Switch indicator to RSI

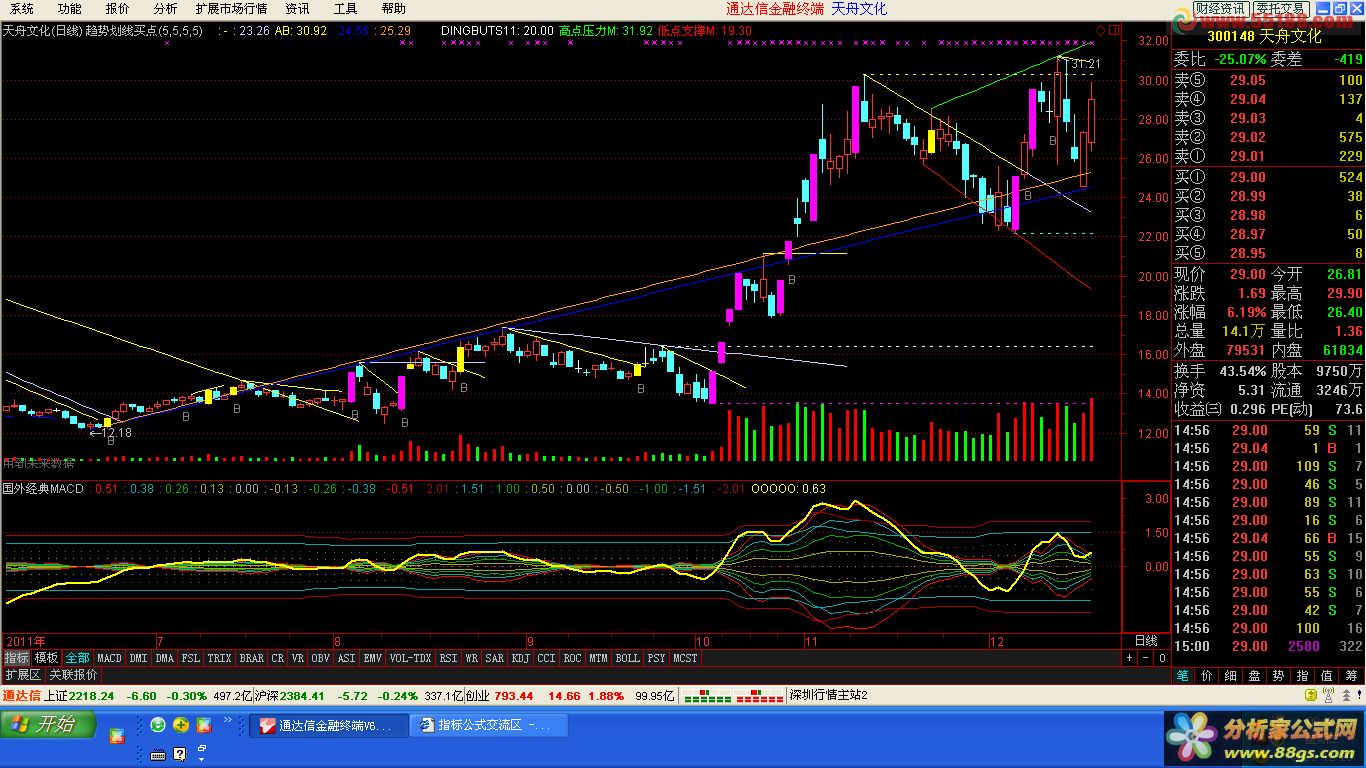(448, 658)
